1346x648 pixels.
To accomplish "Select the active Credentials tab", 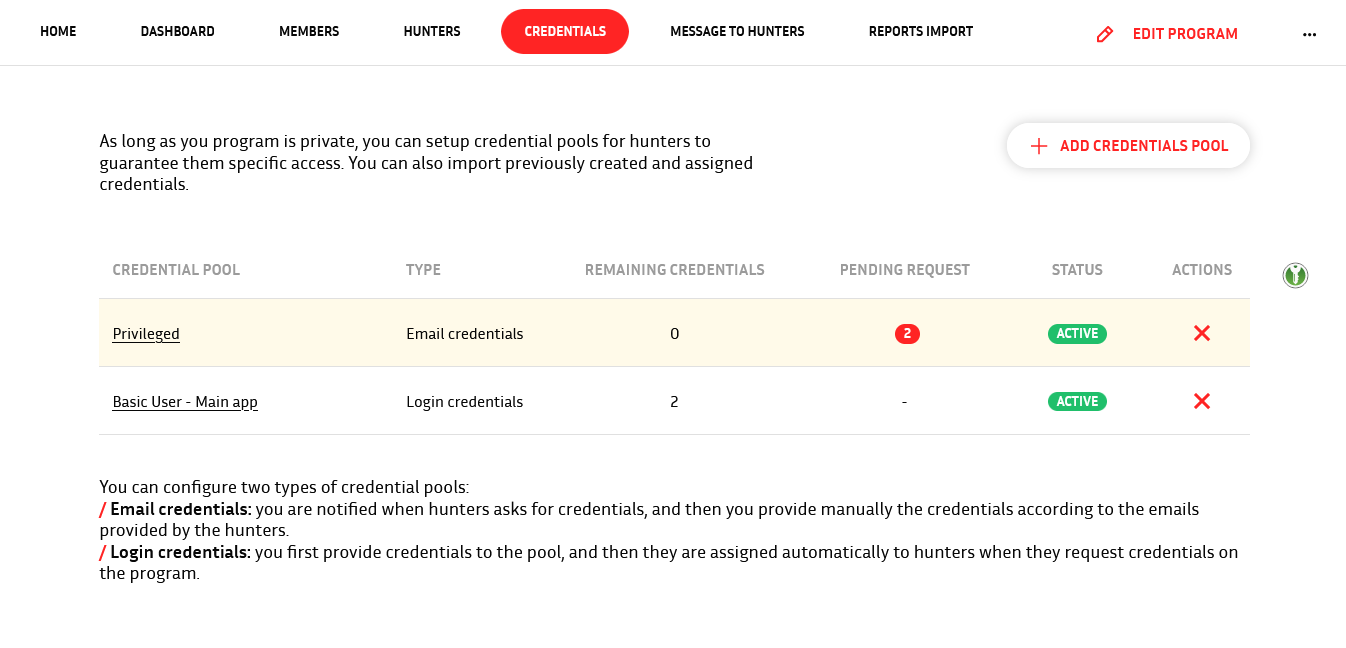I will pyautogui.click(x=565, y=32).
